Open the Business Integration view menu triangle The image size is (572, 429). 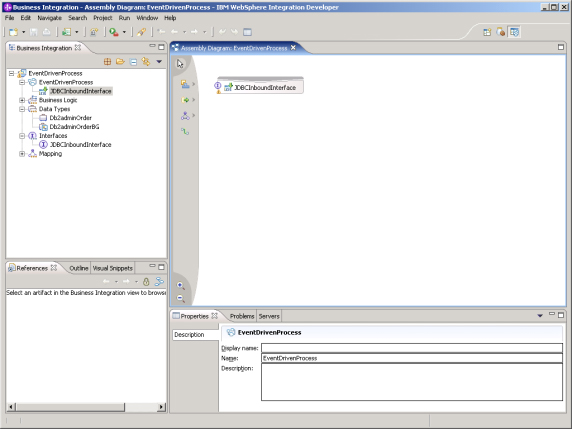[159, 62]
